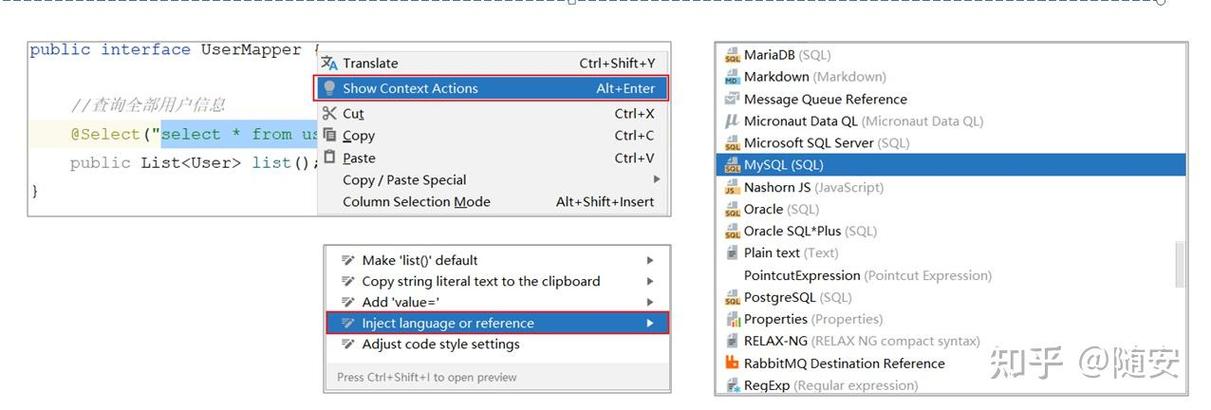Expand the Add 'value=' submenu arrow

[x=651, y=302]
